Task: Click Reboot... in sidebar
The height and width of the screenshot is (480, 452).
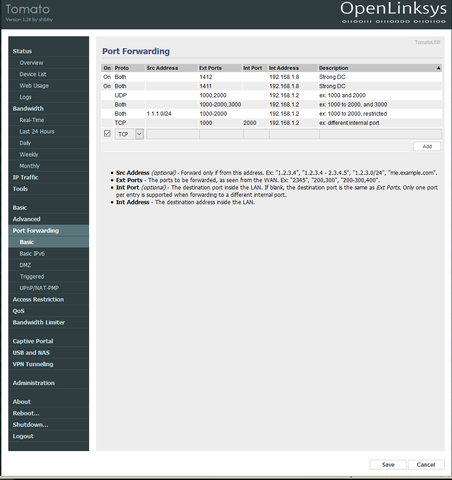Action: (26, 413)
